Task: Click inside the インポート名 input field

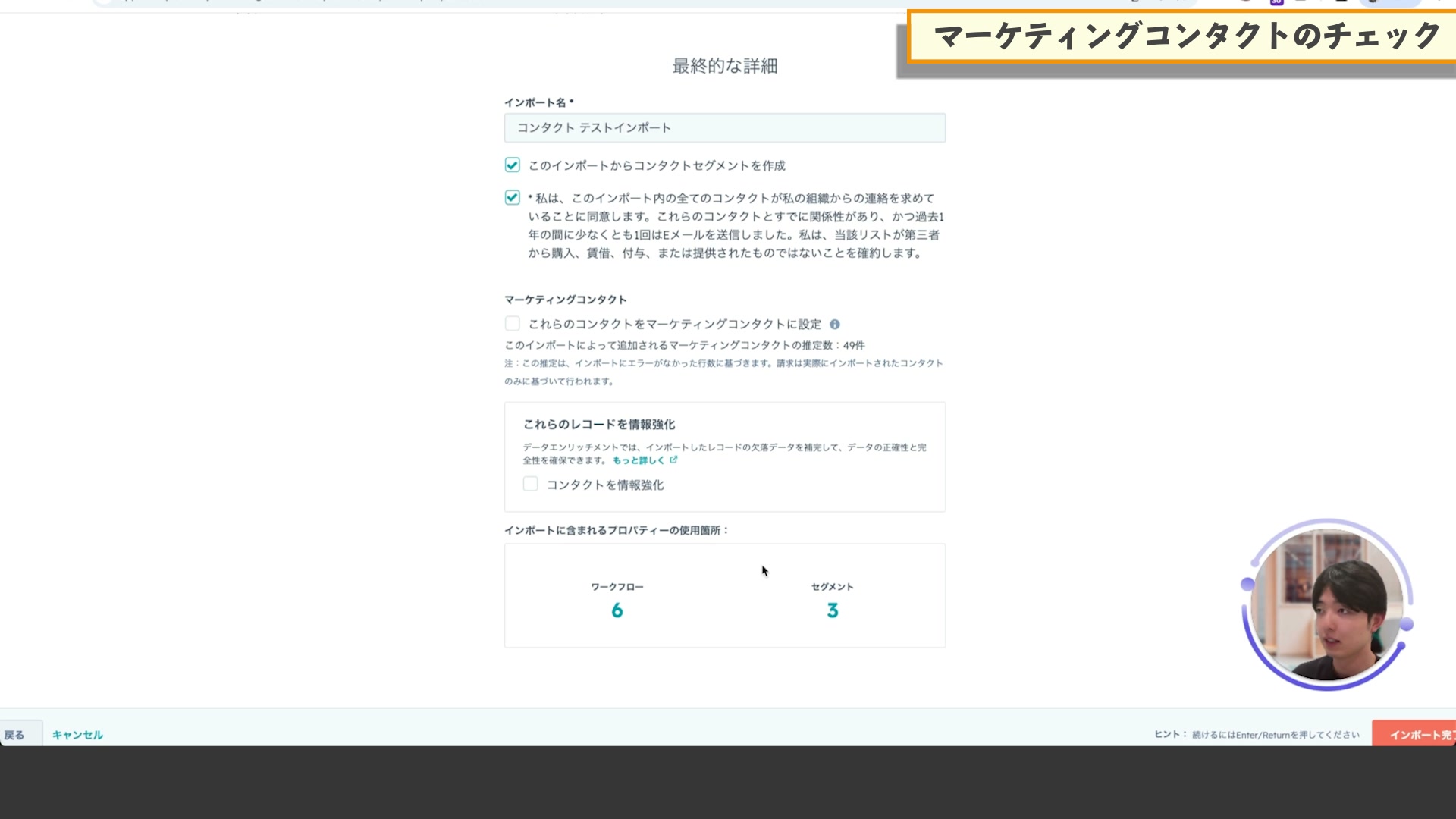Action: [x=724, y=127]
